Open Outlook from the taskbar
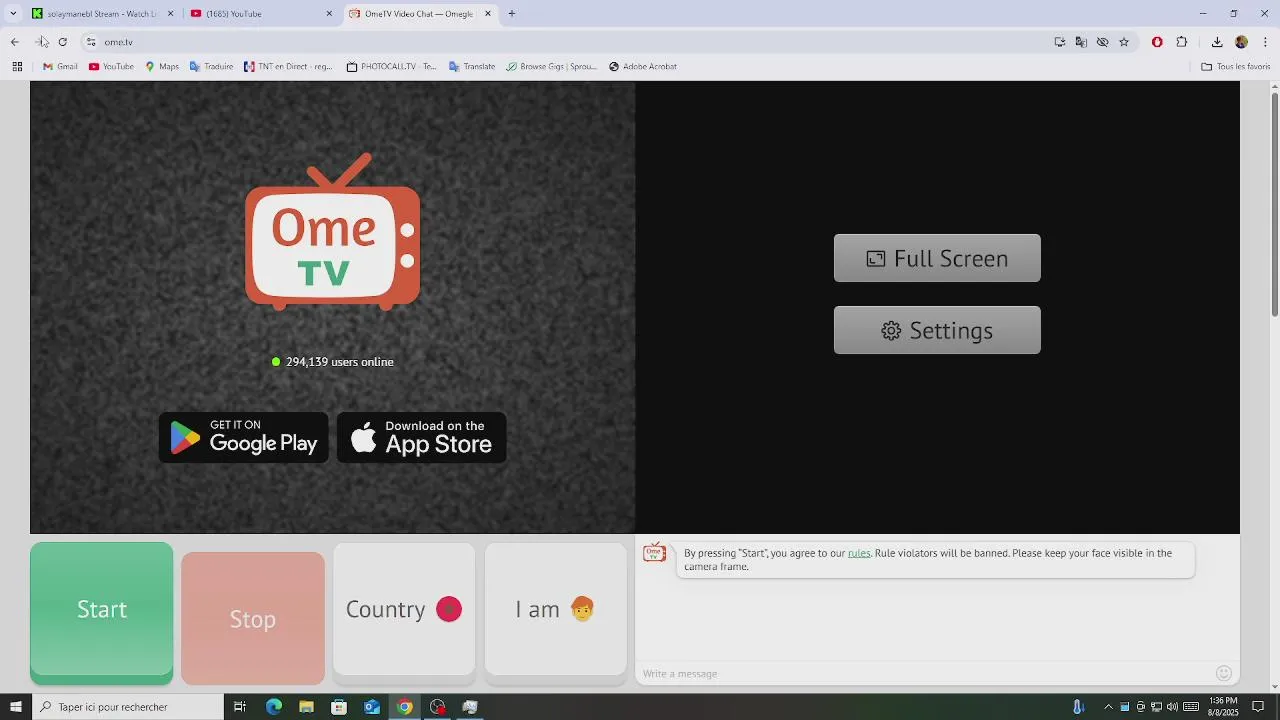Viewport: 1280px width, 720px height. 372,707
